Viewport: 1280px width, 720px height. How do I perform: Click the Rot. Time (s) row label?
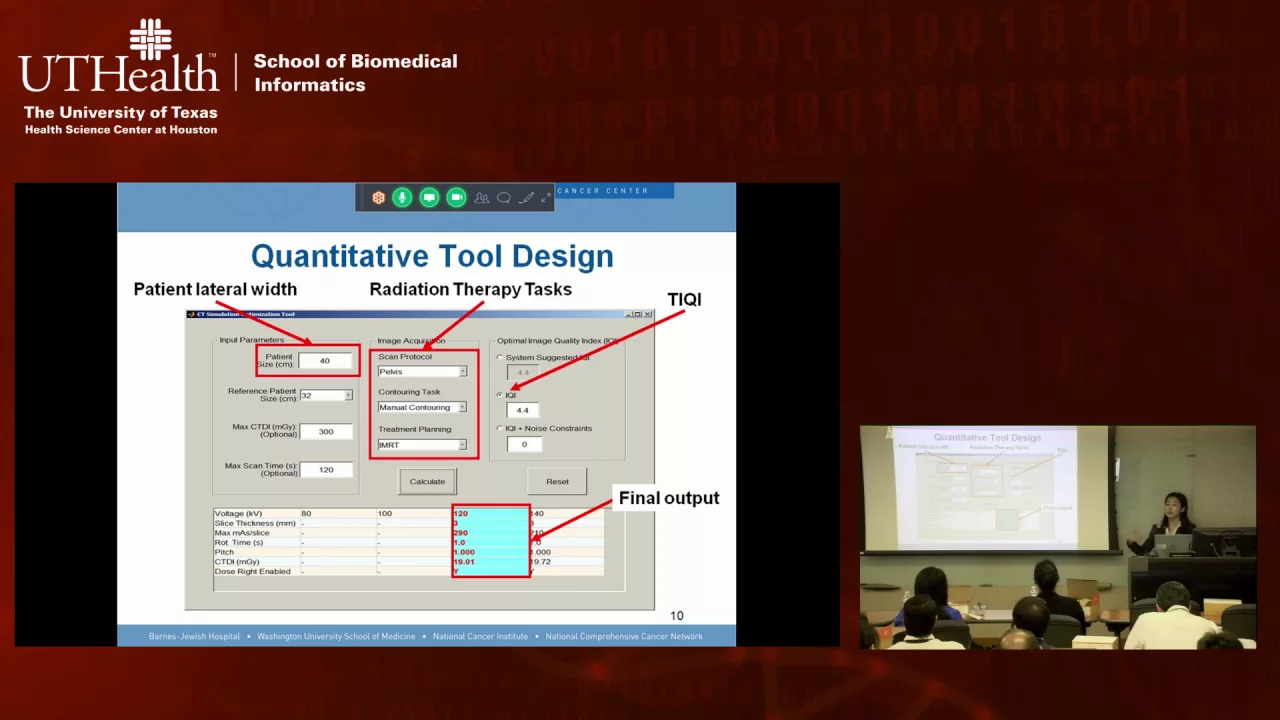tap(239, 542)
